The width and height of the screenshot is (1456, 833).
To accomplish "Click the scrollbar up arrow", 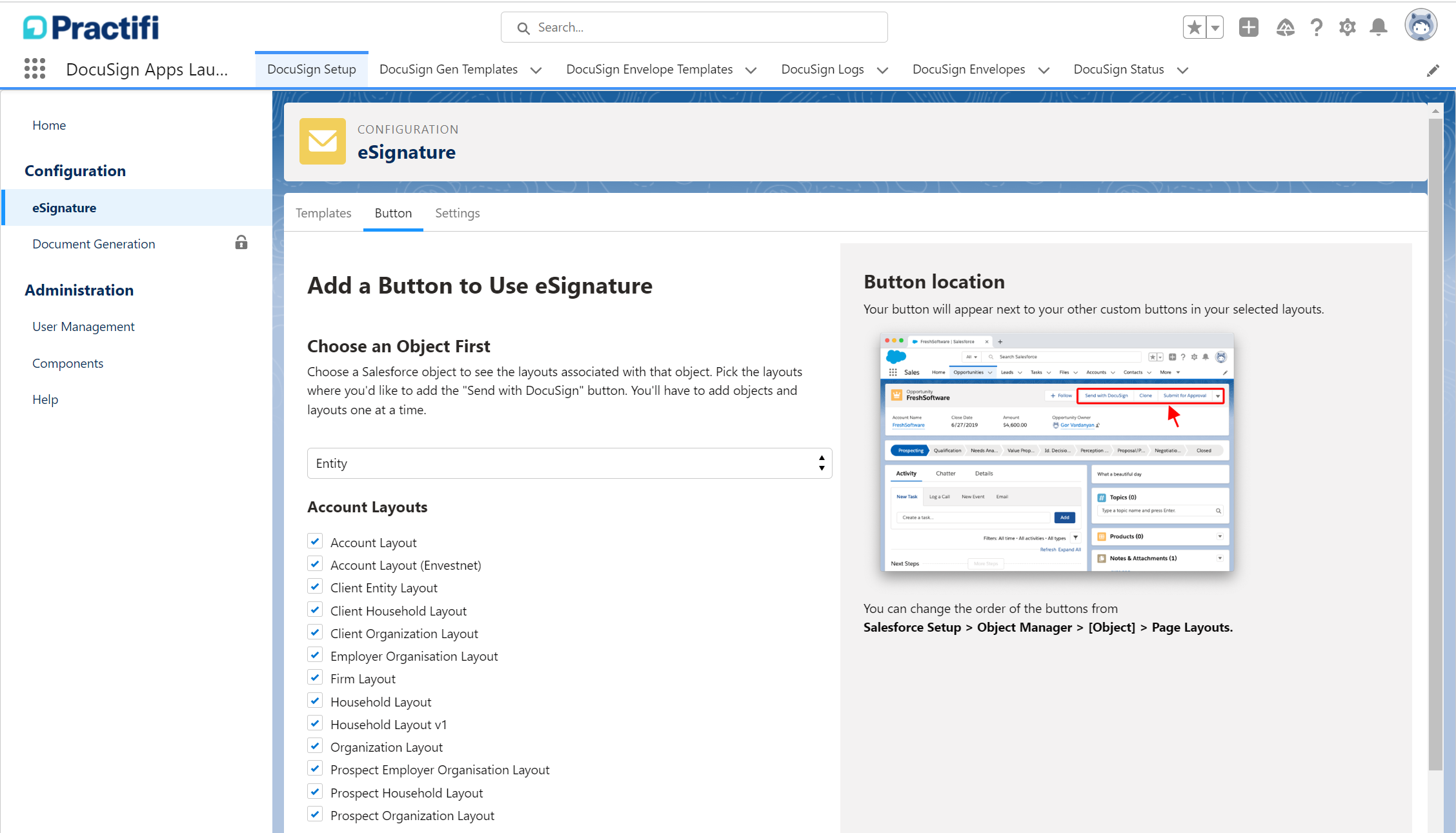I will 1435,111.
